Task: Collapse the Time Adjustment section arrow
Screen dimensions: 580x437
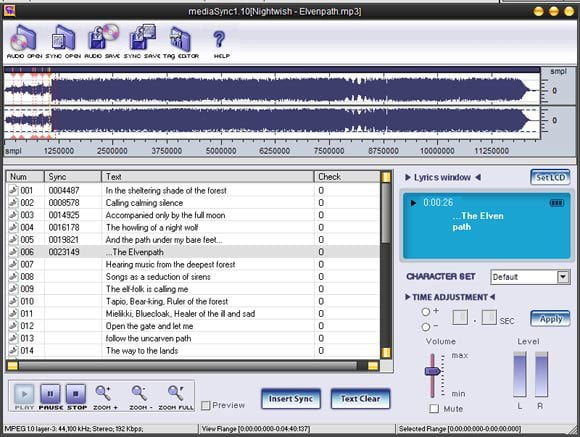Action: pos(408,297)
